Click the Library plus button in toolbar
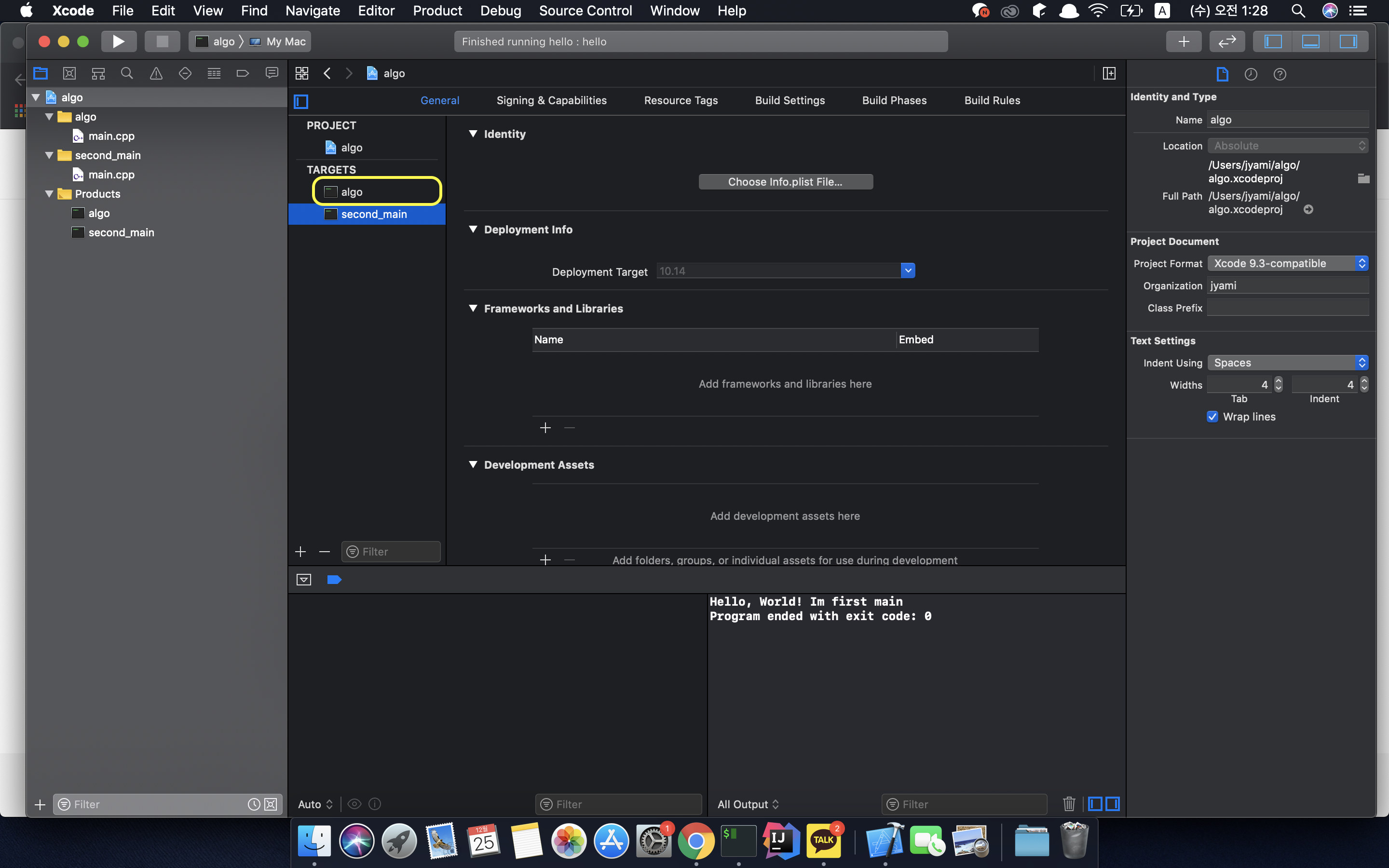Viewport: 1389px width, 868px height. [1184, 41]
